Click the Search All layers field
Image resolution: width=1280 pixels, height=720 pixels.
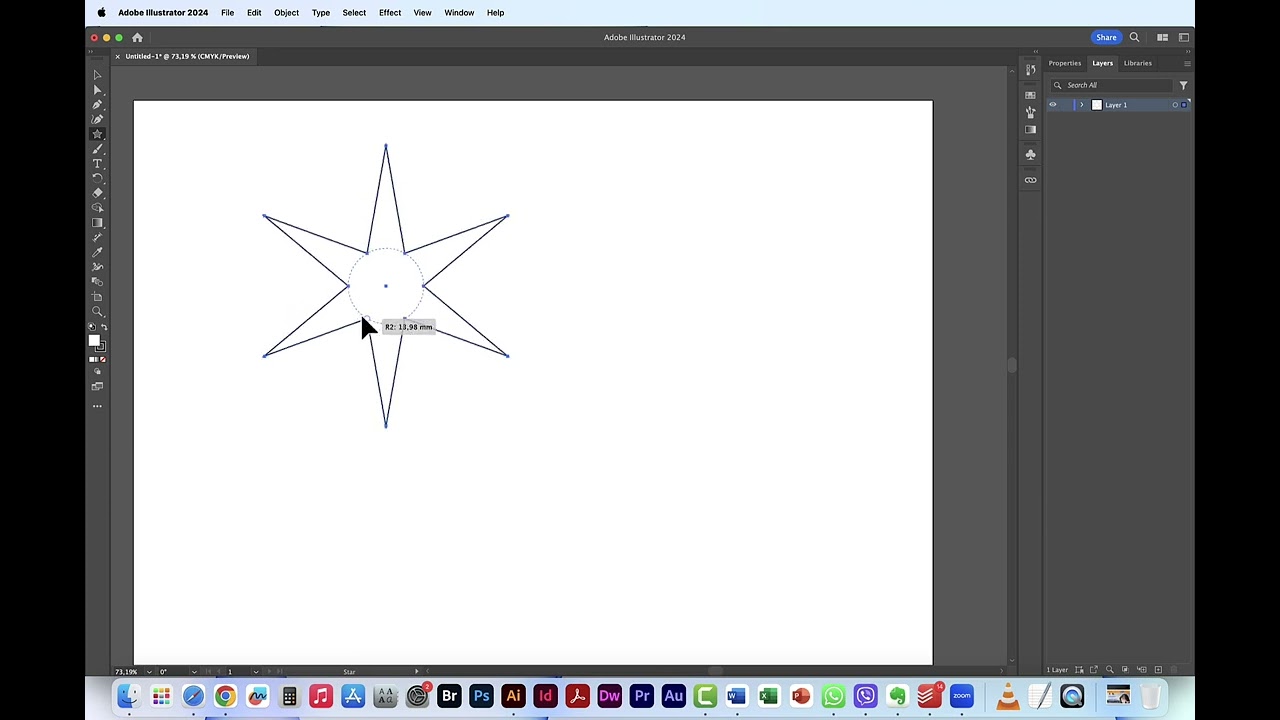[1115, 85]
